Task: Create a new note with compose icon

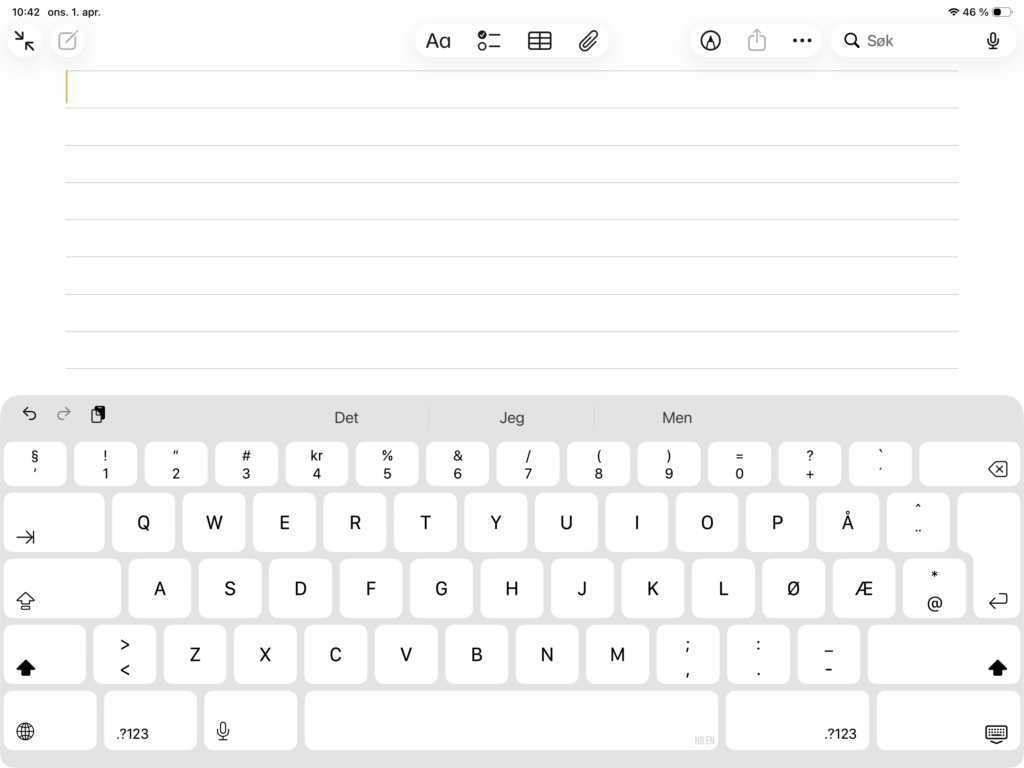Action: tap(68, 41)
